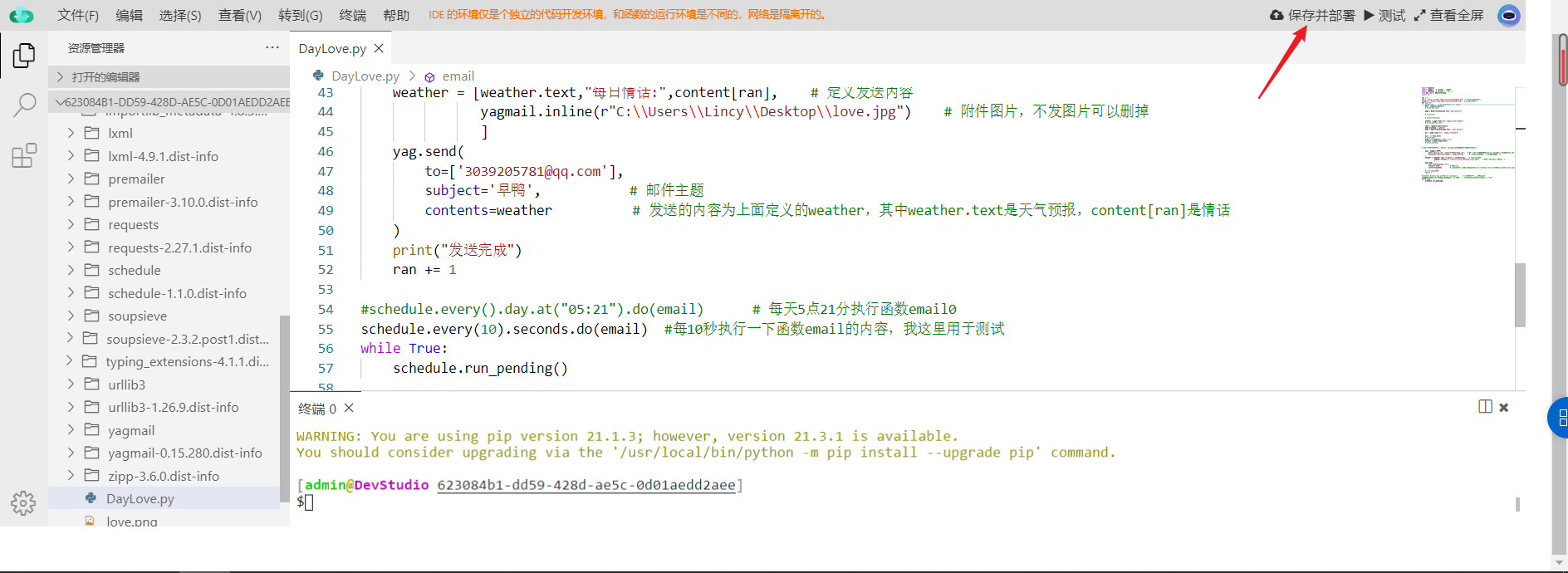The height and width of the screenshot is (573, 1568).
Task: Click the split terminal panel icon
Action: pyautogui.click(x=1486, y=407)
